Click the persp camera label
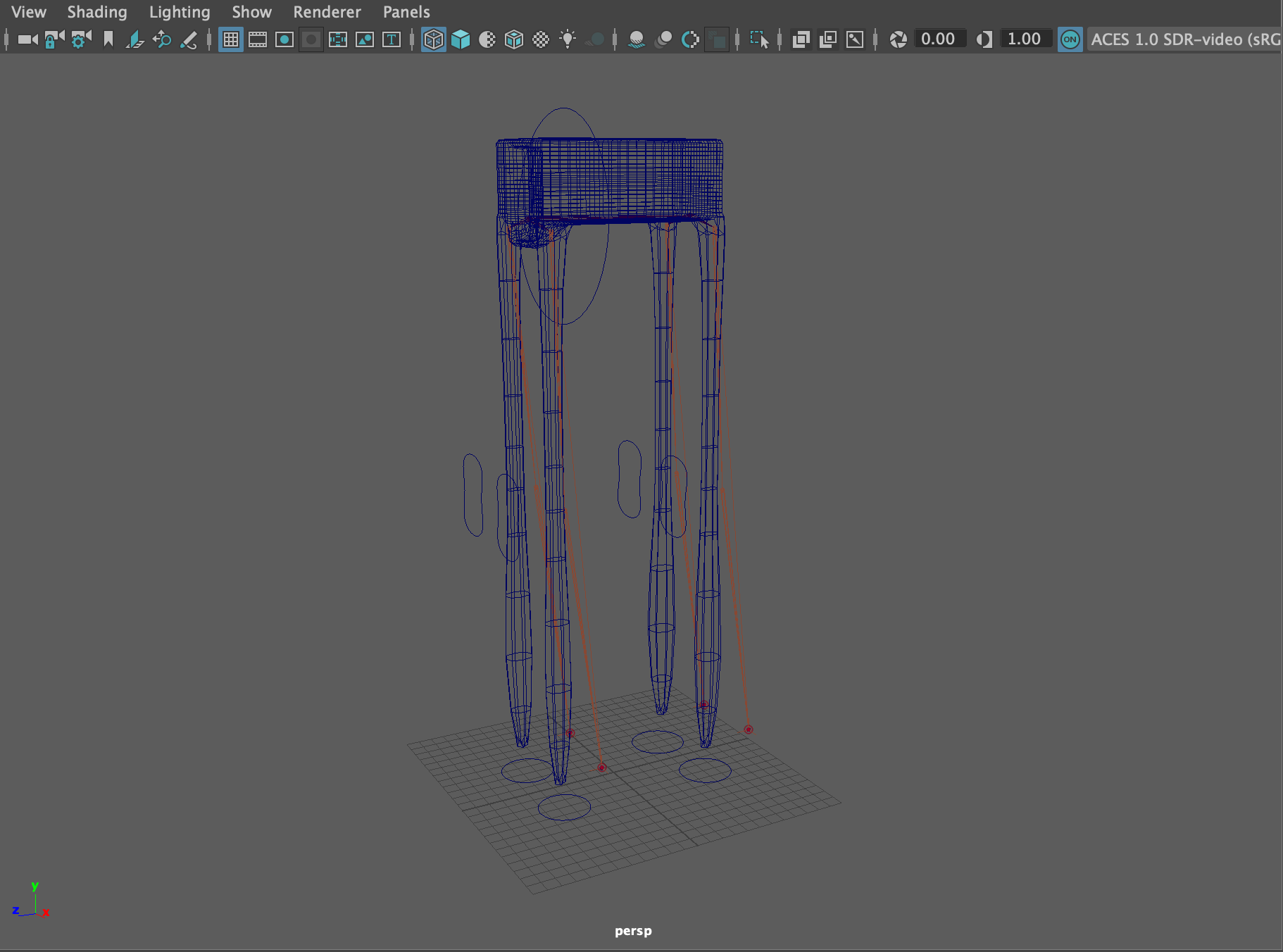Viewport: 1283px width, 952px height. 633,931
